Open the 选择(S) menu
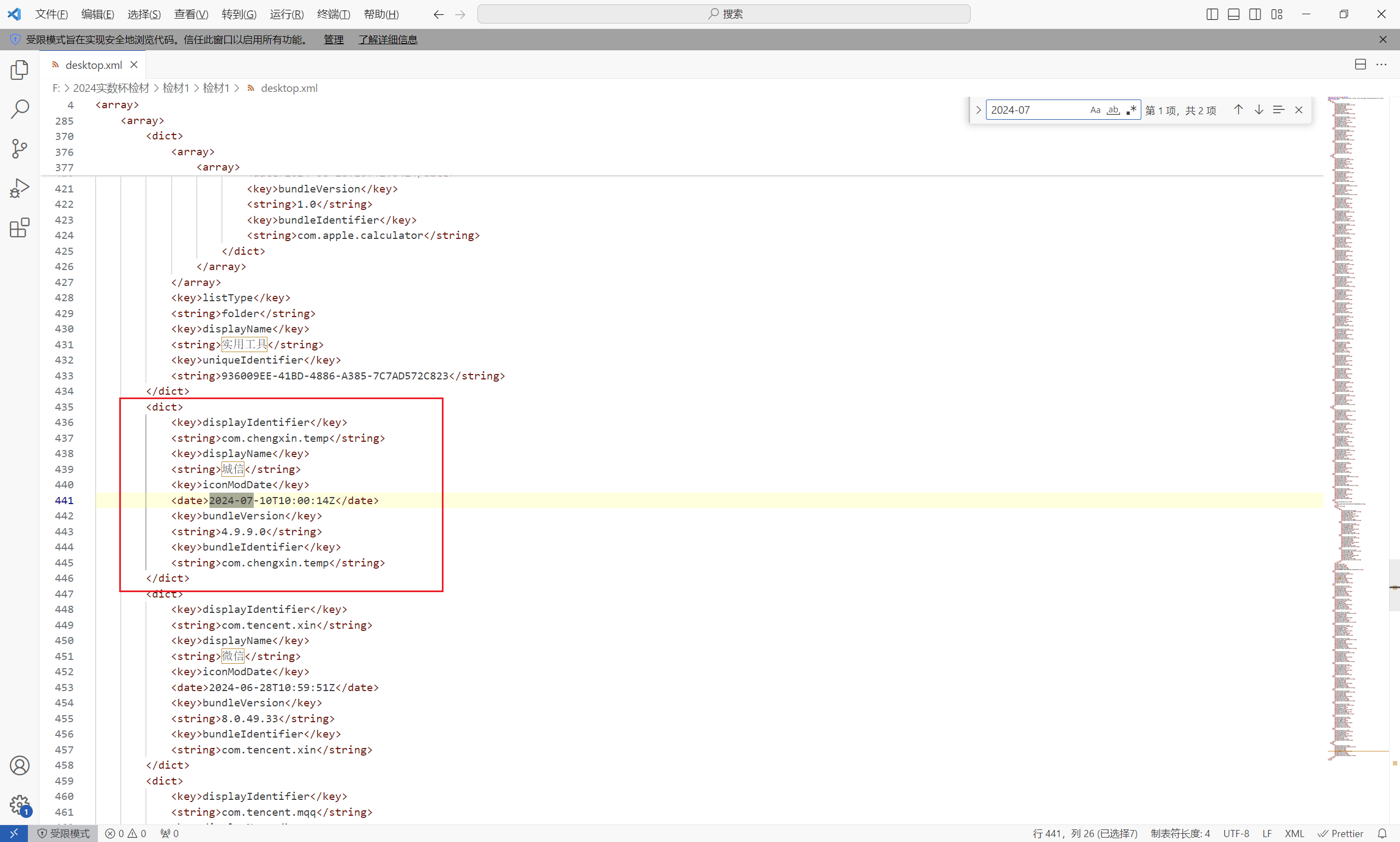The image size is (1400, 842). [144, 14]
